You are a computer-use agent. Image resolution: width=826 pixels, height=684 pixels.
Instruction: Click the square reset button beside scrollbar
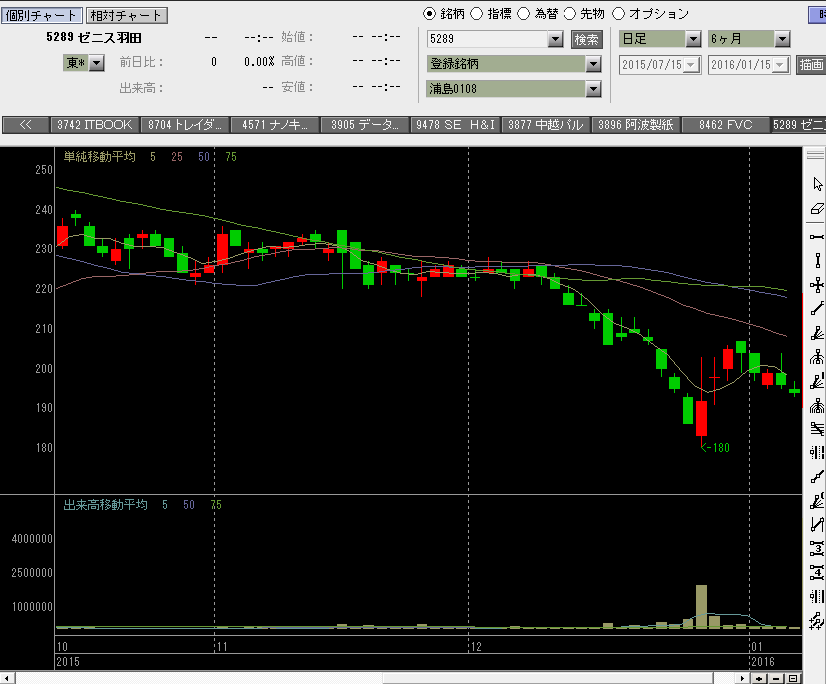(793, 678)
